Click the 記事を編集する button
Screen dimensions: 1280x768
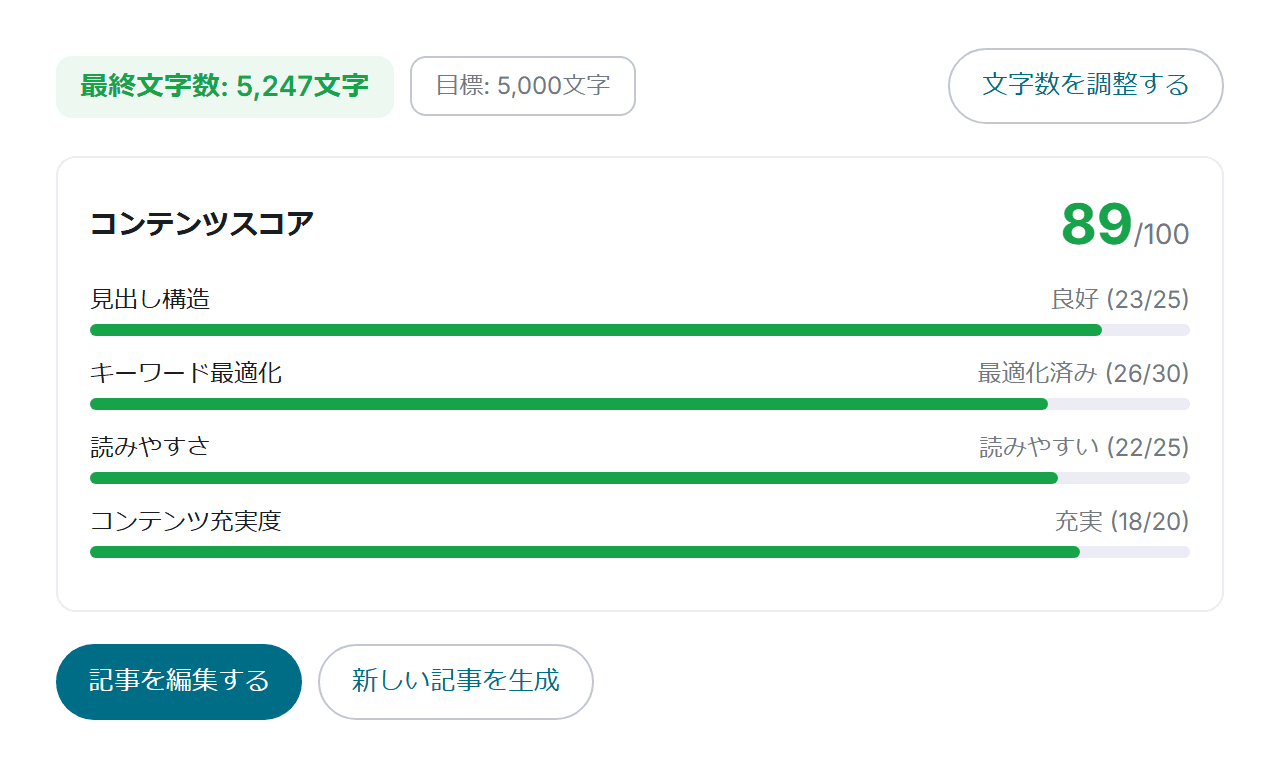(x=178, y=681)
